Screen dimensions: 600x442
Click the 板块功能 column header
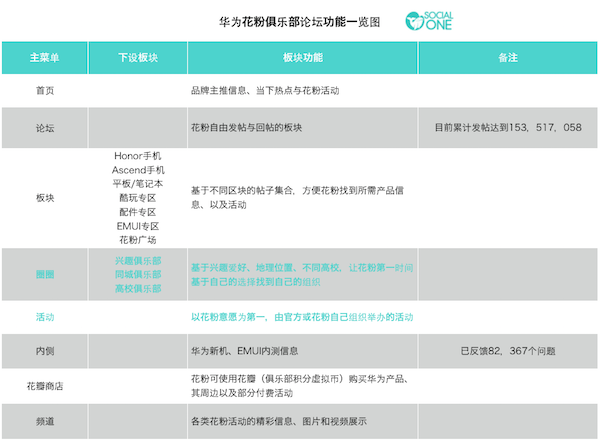click(x=302, y=58)
